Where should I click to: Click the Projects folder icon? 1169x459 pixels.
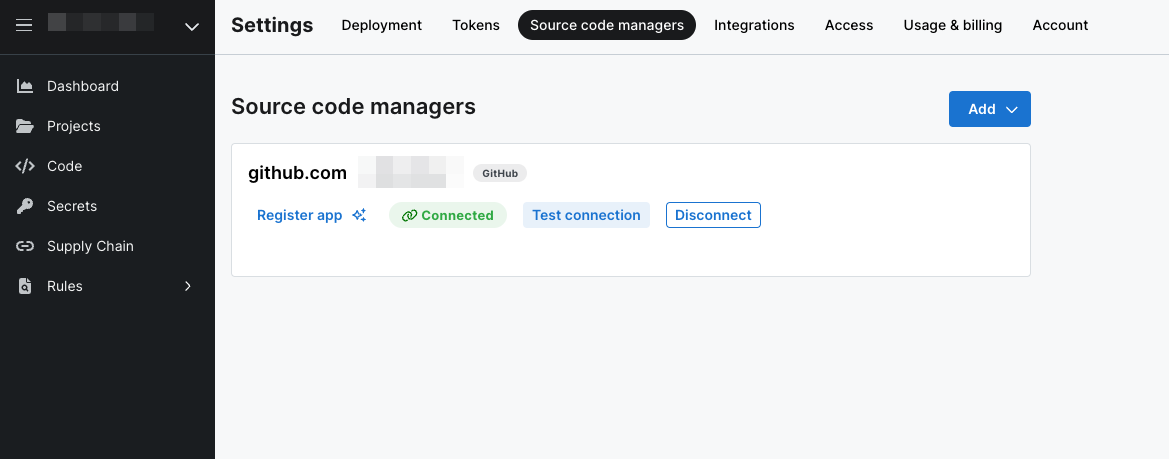click(25, 126)
